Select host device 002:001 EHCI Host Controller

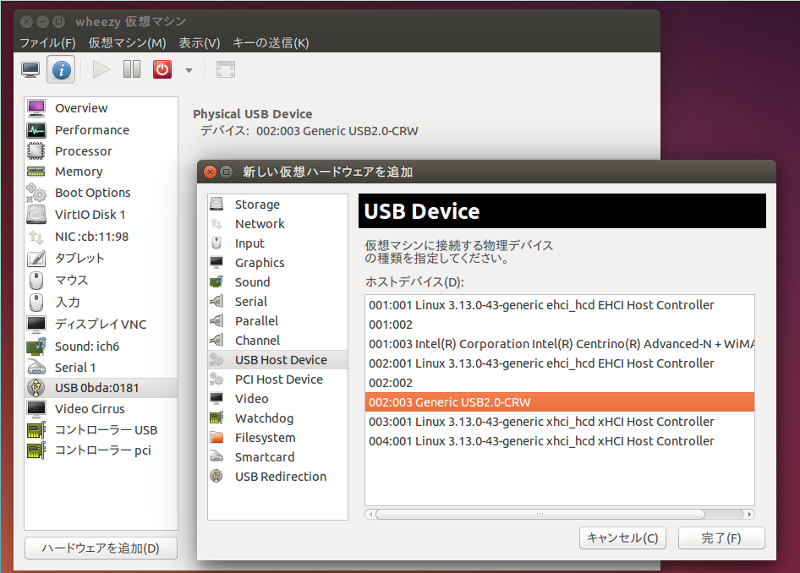coord(560,363)
